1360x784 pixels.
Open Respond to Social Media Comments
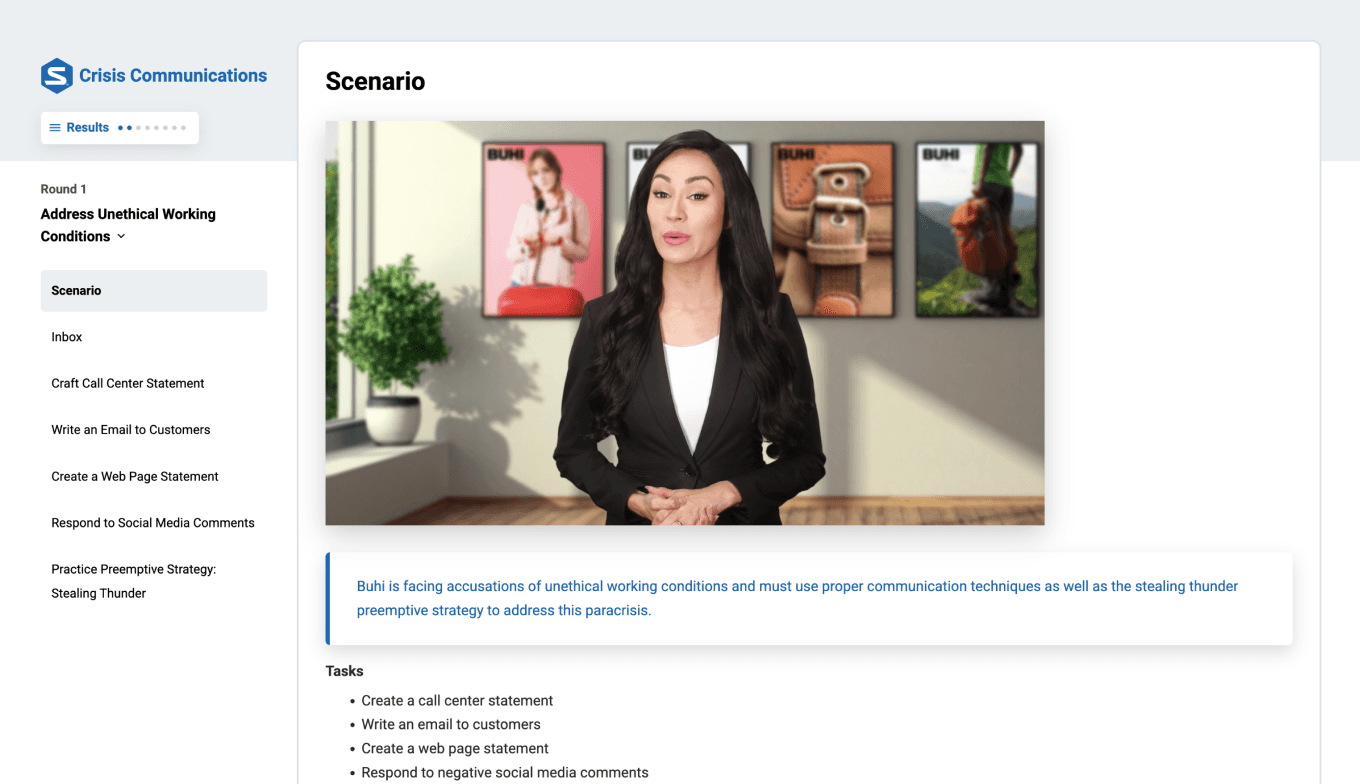154,523
